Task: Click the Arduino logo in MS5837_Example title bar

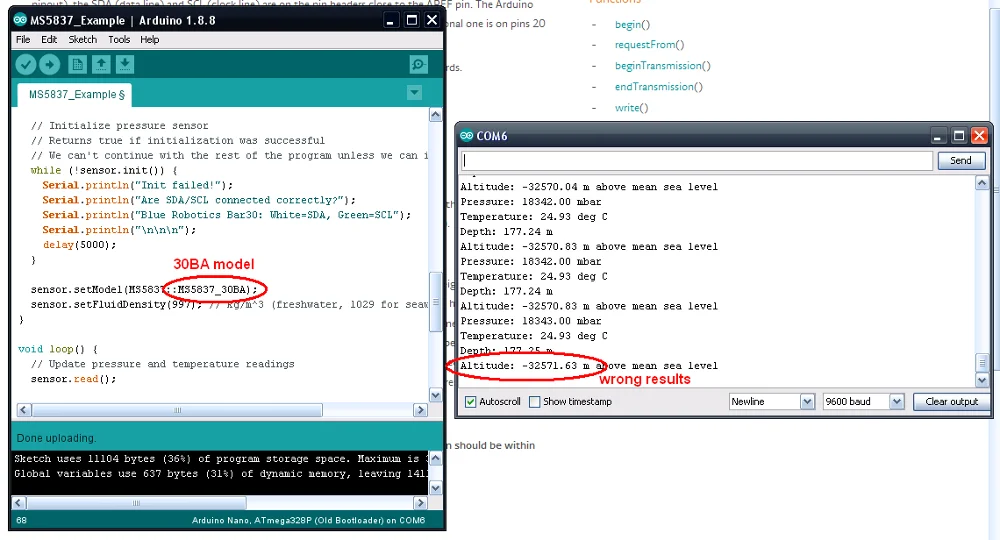Action: (20, 20)
